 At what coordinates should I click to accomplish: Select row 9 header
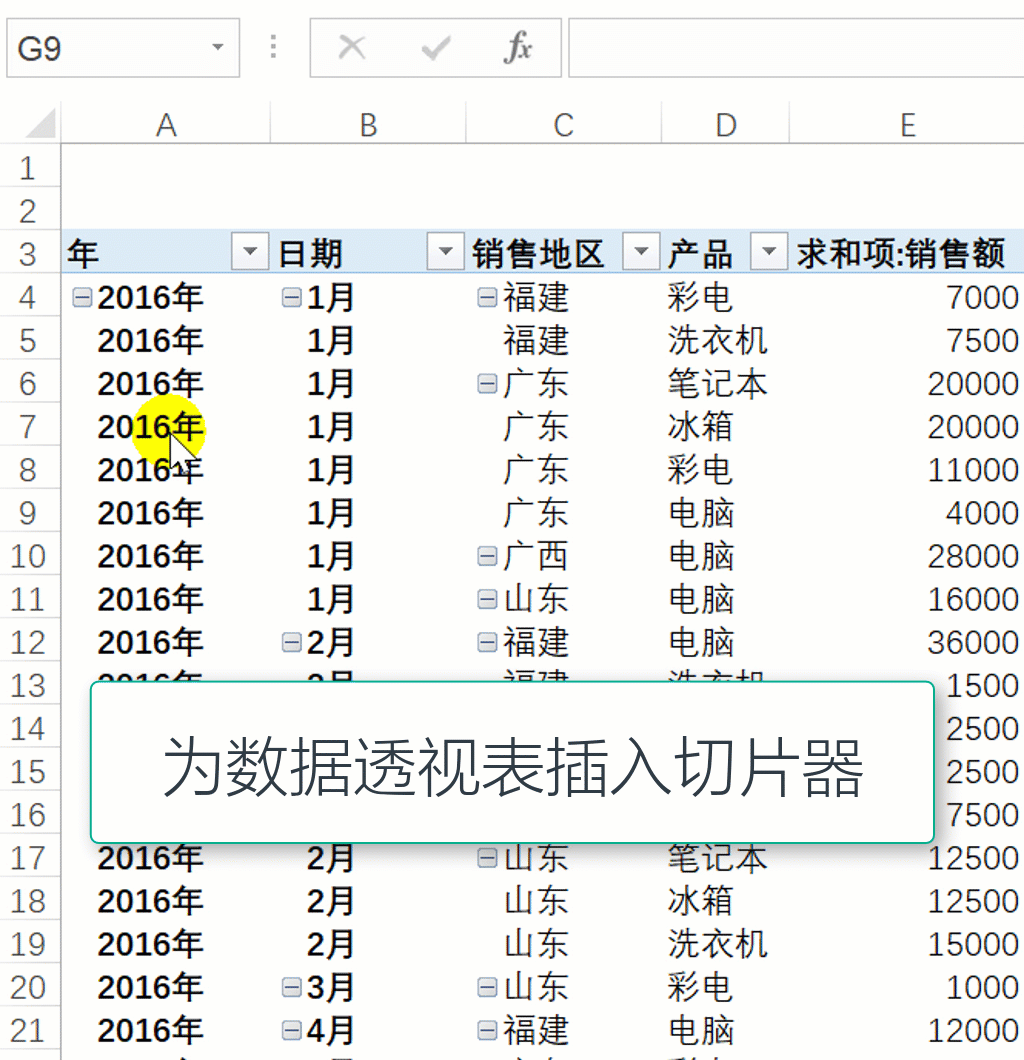click(28, 513)
